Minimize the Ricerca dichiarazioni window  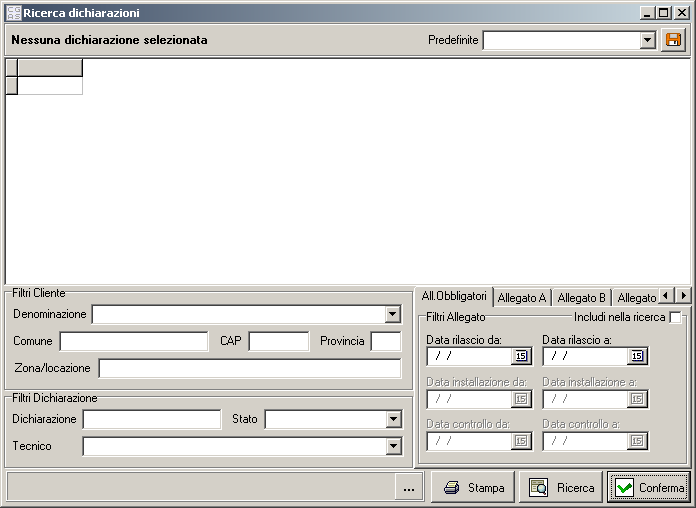(x=647, y=13)
